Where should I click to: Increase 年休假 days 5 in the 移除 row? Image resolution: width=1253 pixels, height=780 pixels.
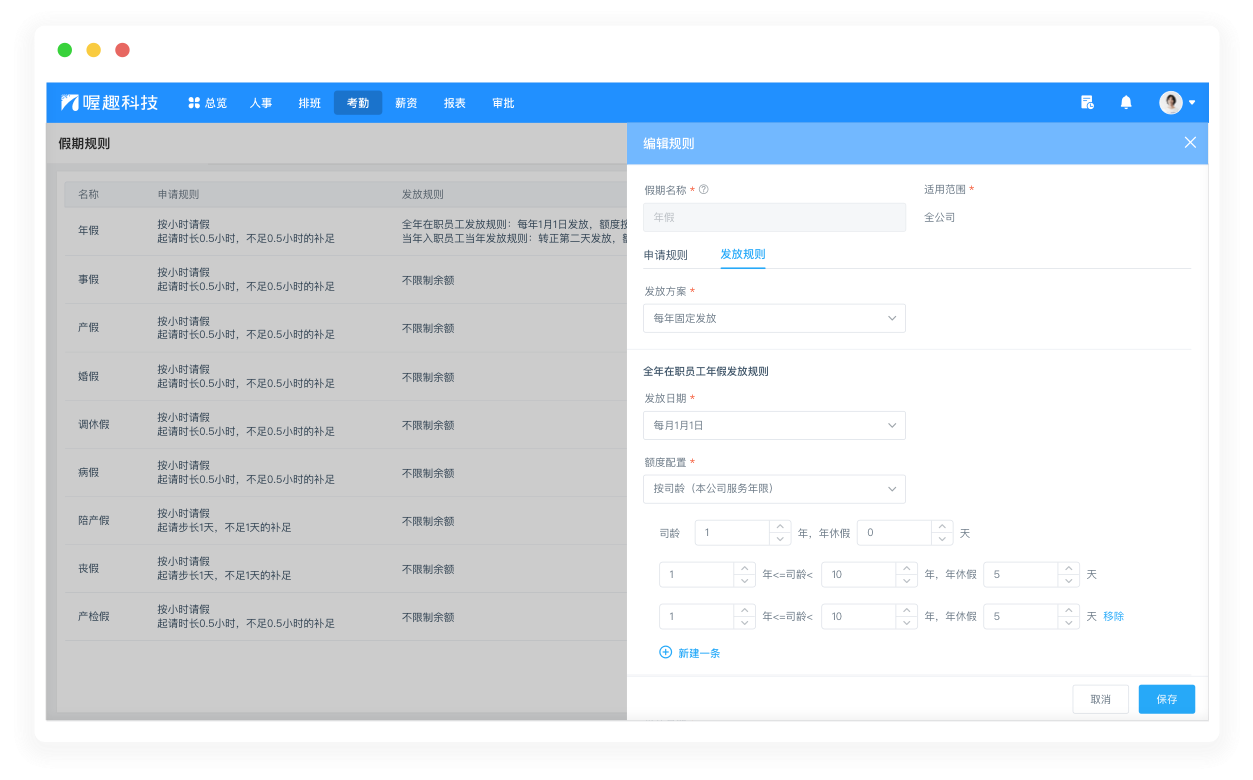[1068, 611]
